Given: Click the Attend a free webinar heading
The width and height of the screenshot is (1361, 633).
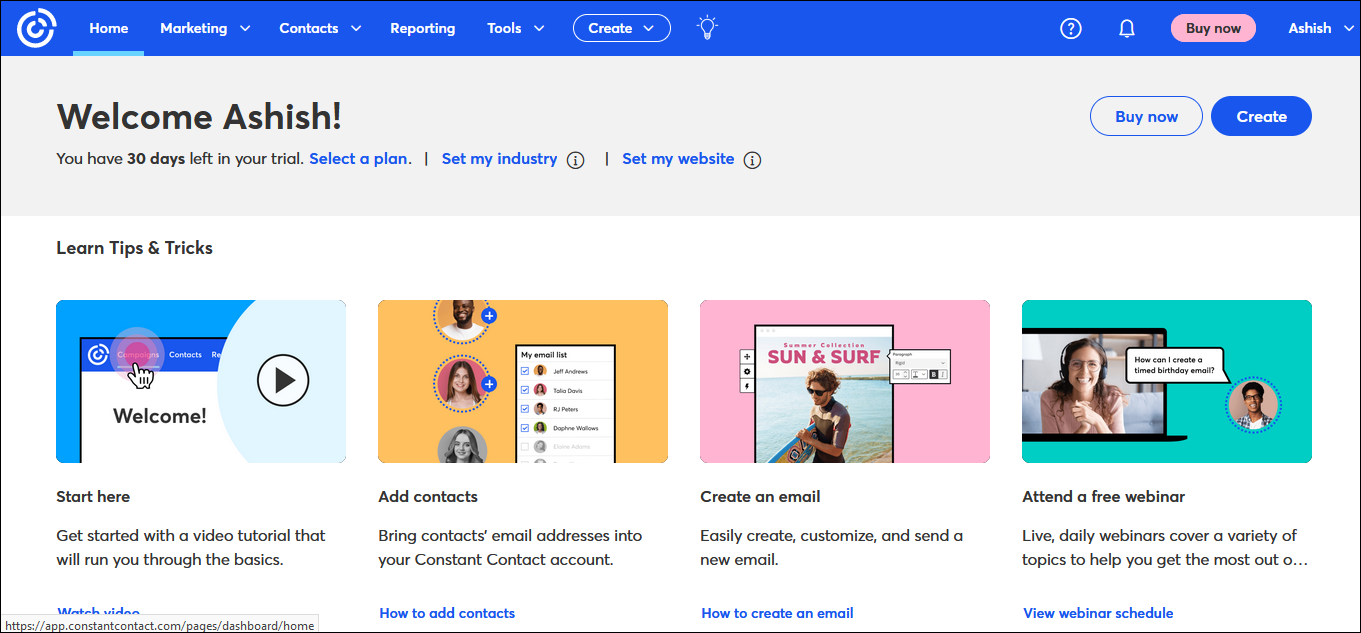Looking at the screenshot, I should click(1103, 496).
